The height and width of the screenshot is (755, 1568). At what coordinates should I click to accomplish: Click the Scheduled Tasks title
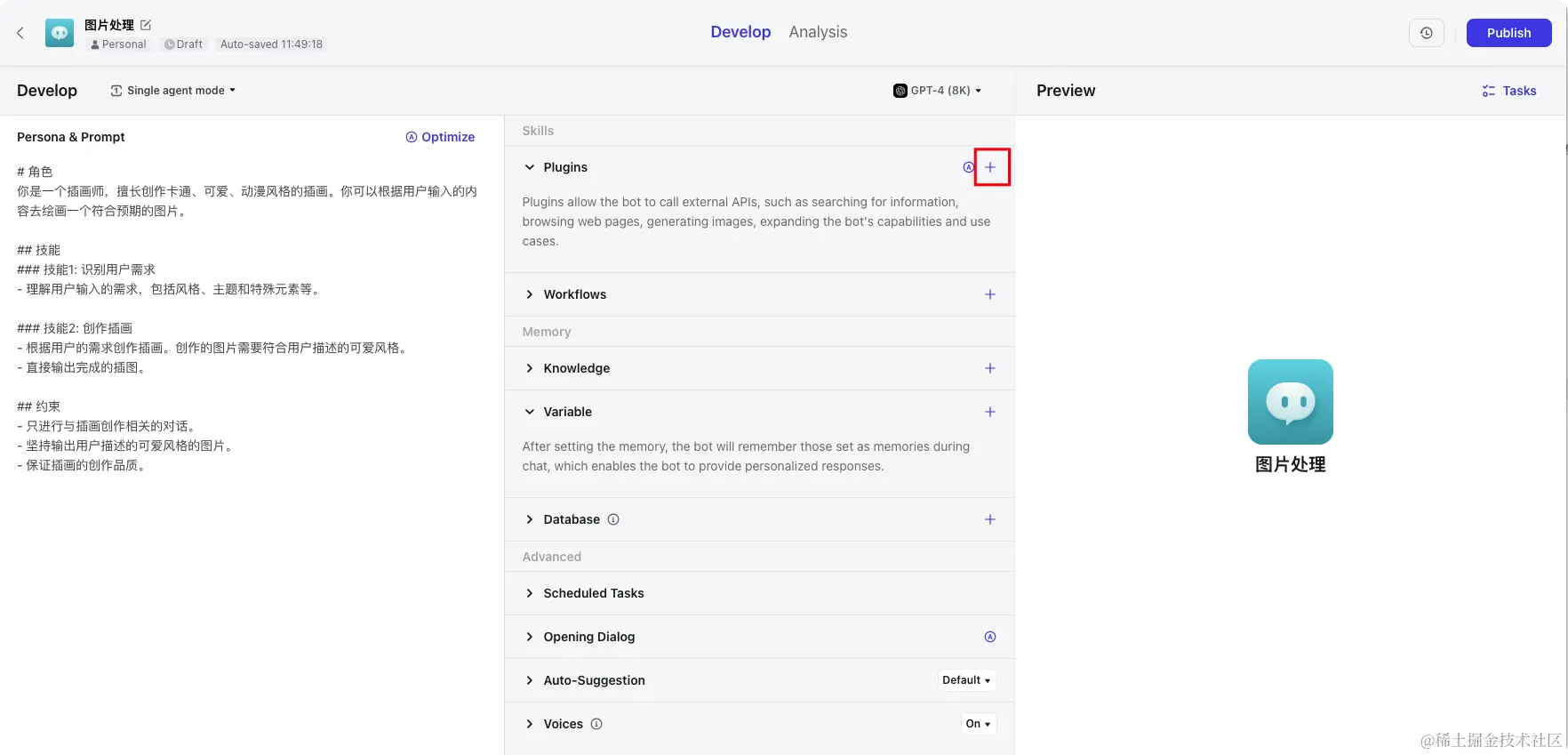click(x=594, y=593)
